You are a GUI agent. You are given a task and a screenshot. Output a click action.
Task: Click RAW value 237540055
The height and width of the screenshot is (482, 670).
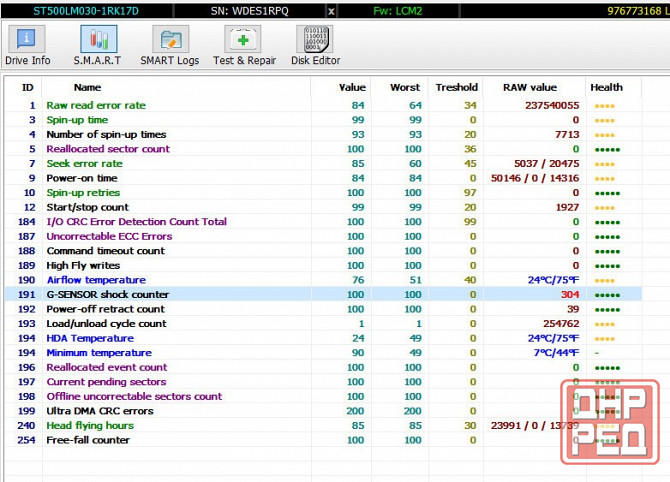pyautogui.click(x=552, y=105)
